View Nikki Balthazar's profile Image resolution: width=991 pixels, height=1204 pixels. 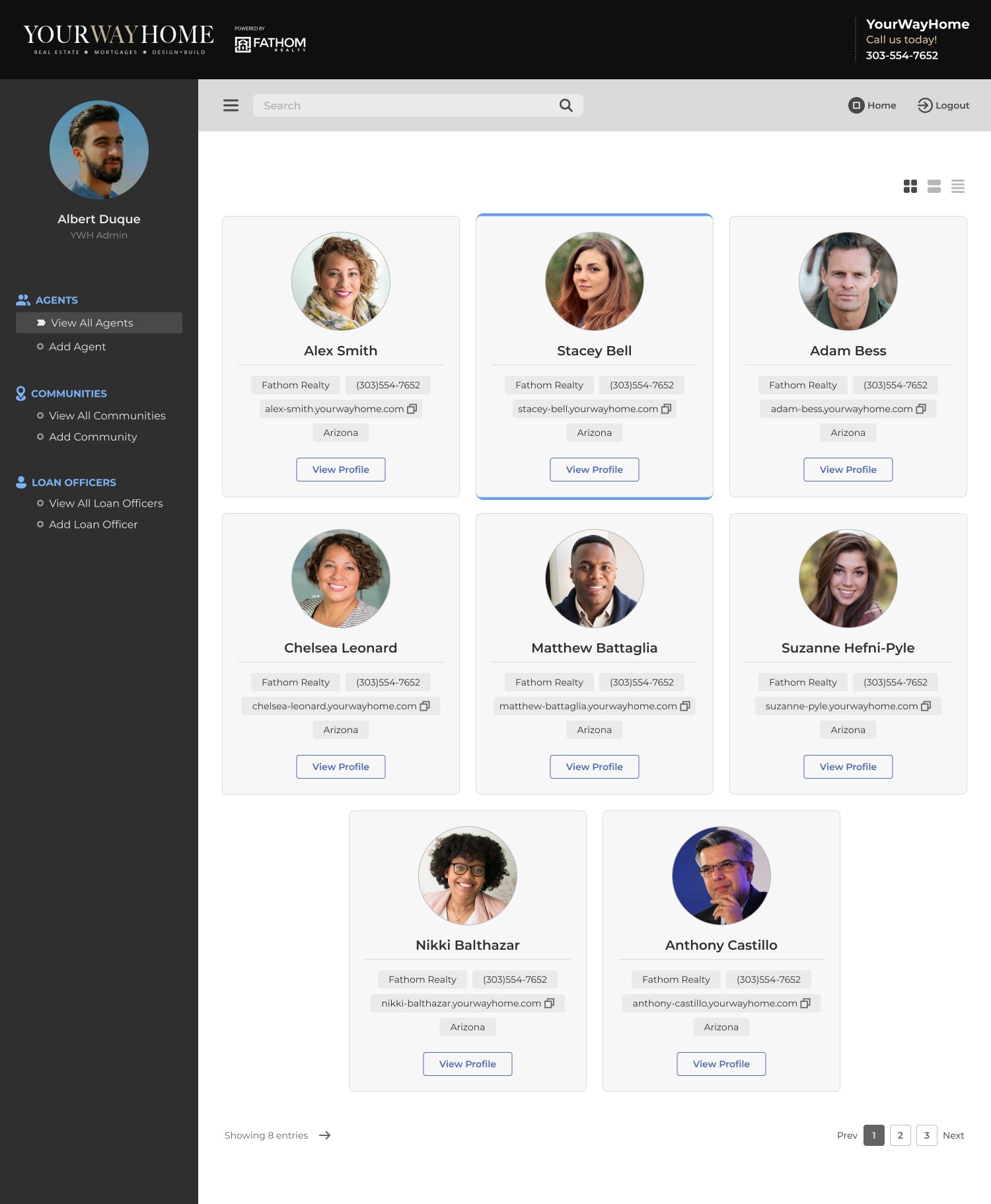tap(468, 1064)
